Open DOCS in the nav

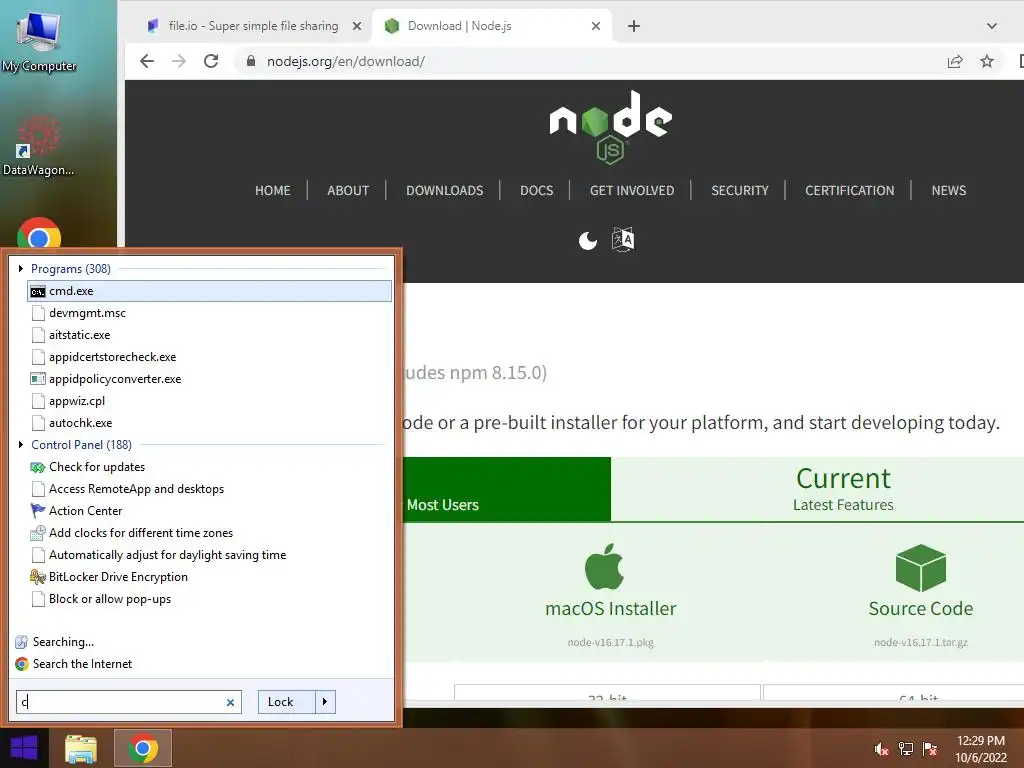tap(537, 191)
